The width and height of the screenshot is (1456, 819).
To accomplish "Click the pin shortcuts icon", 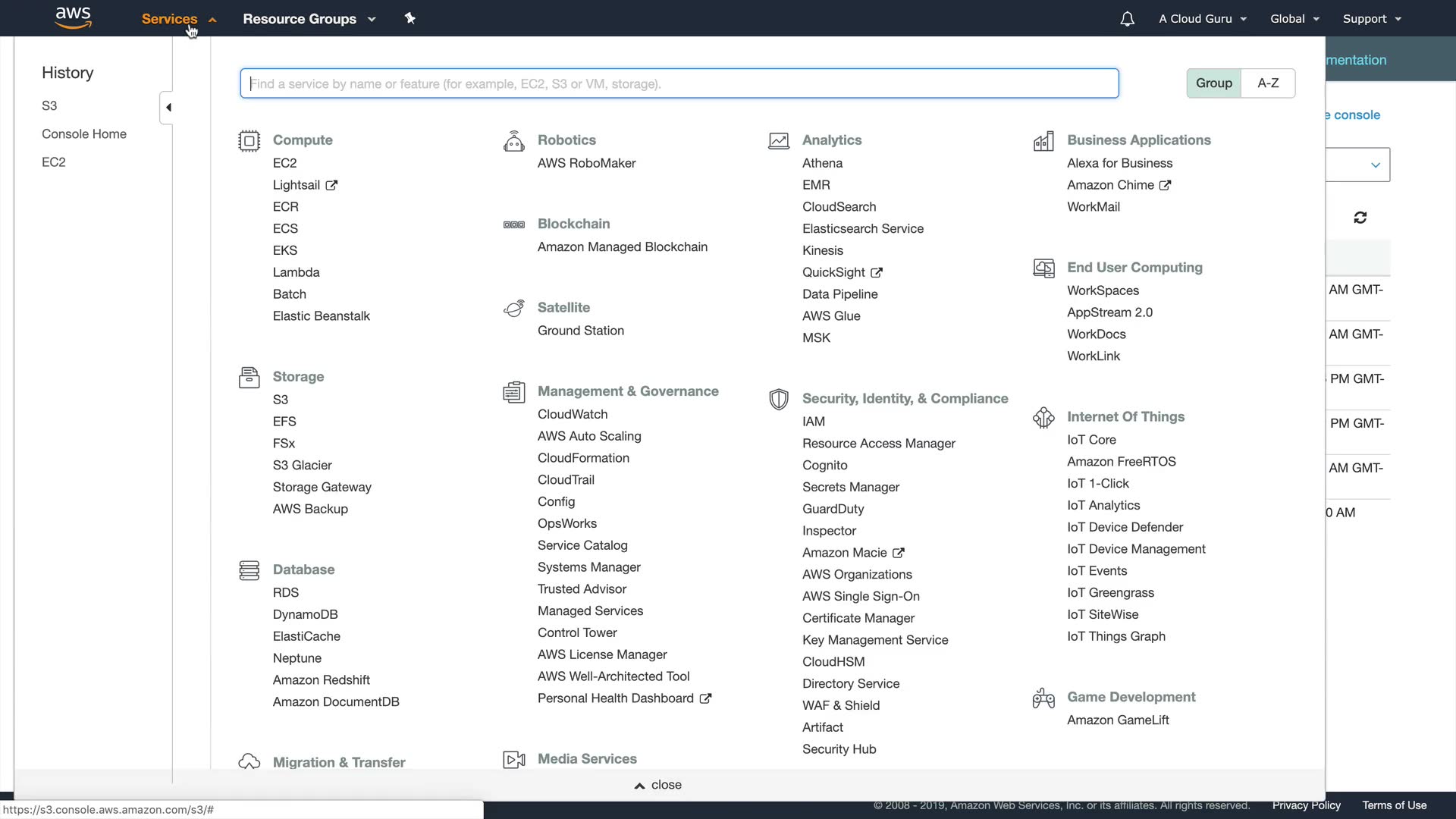I will point(410,18).
